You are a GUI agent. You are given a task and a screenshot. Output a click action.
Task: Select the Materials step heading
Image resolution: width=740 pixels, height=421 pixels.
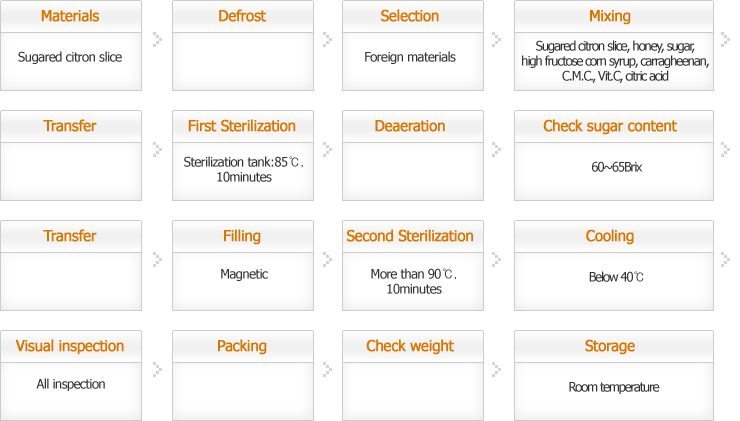click(x=70, y=16)
